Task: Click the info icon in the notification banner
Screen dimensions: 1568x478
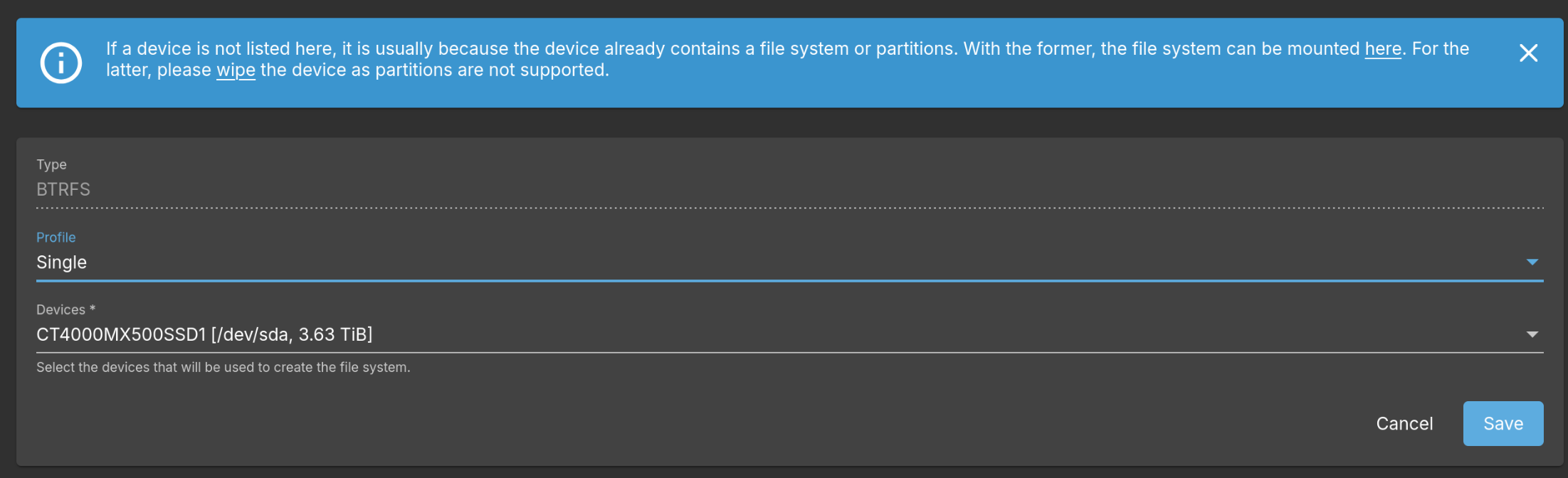Action: 61,63
